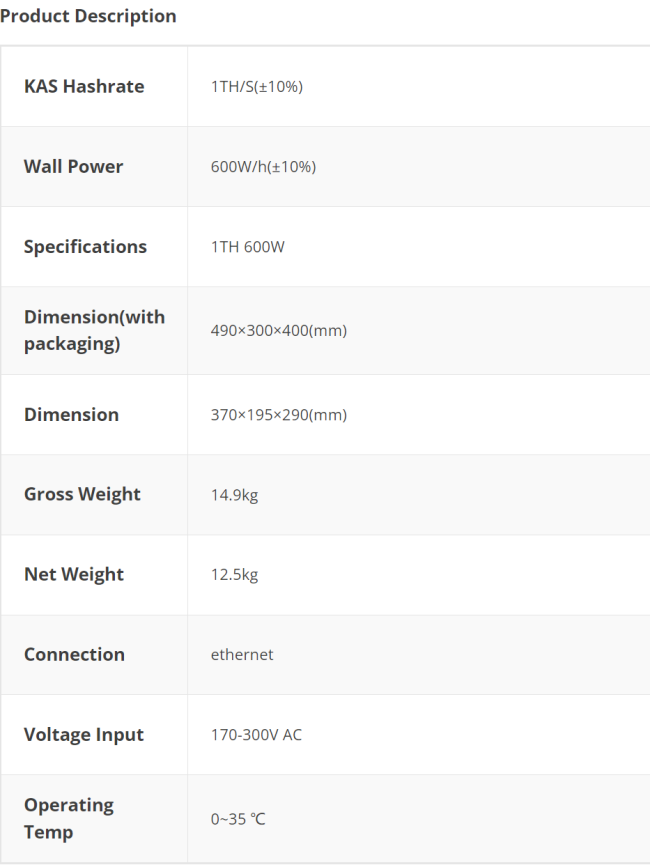
Task: Select the Gross Weight label
Action: tap(82, 494)
